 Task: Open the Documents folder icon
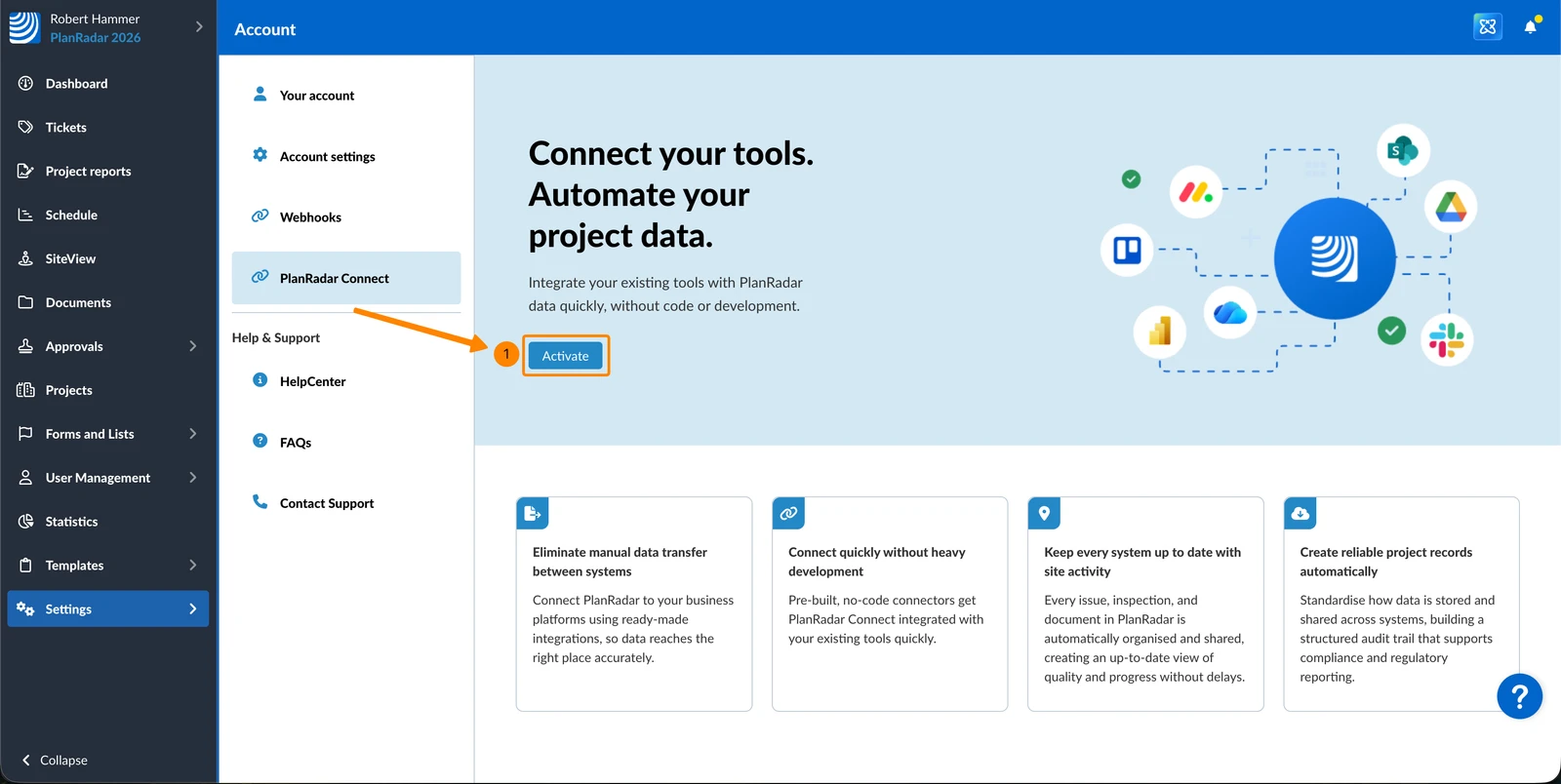[25, 302]
